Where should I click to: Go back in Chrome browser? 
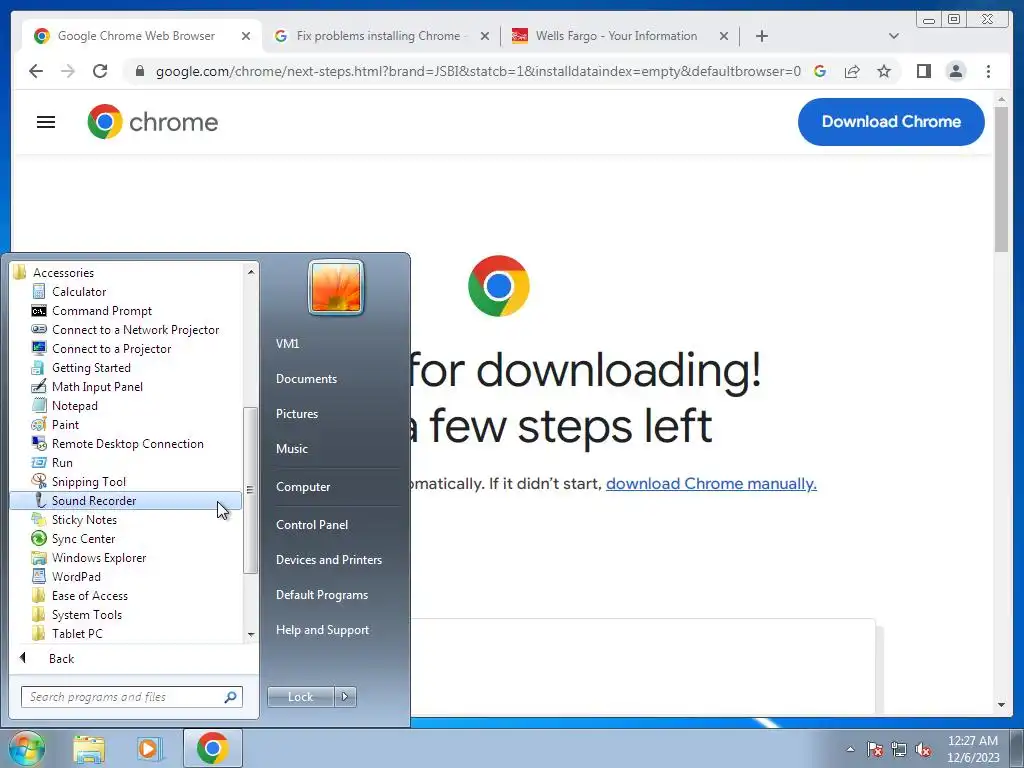pyautogui.click(x=36, y=71)
